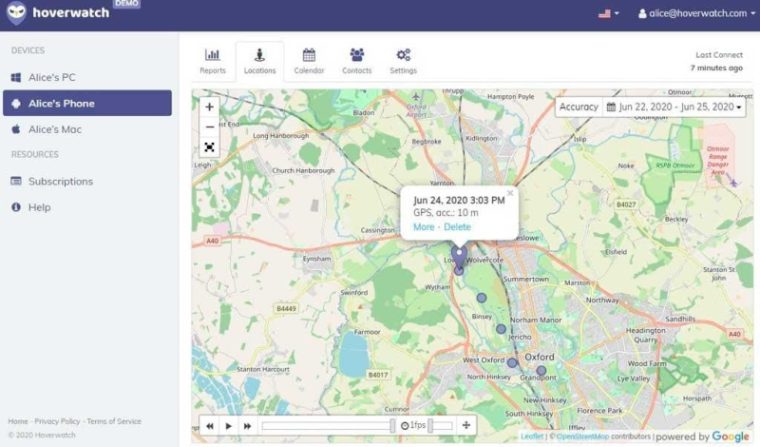
Task: Click the Oxford city label on map
Action: coord(539,357)
